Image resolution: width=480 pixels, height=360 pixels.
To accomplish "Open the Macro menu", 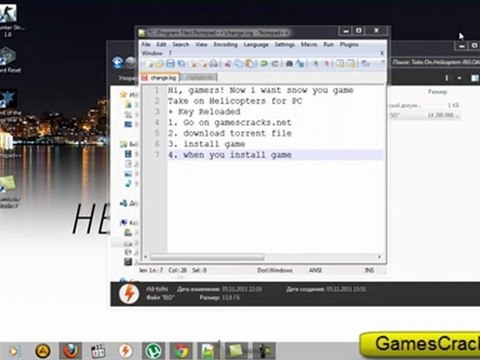I will pyautogui.click(x=309, y=44).
